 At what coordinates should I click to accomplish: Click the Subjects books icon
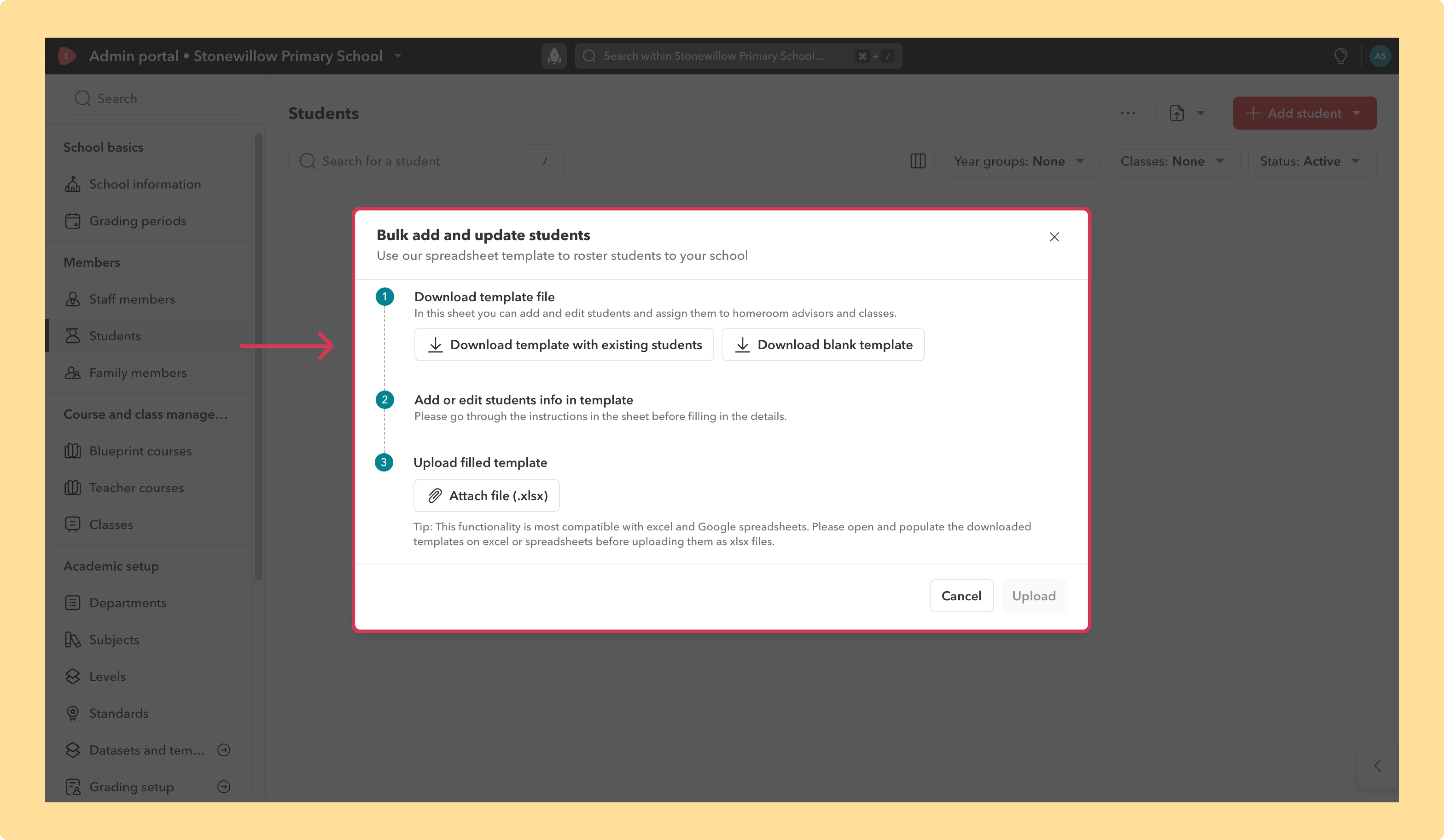click(x=73, y=640)
